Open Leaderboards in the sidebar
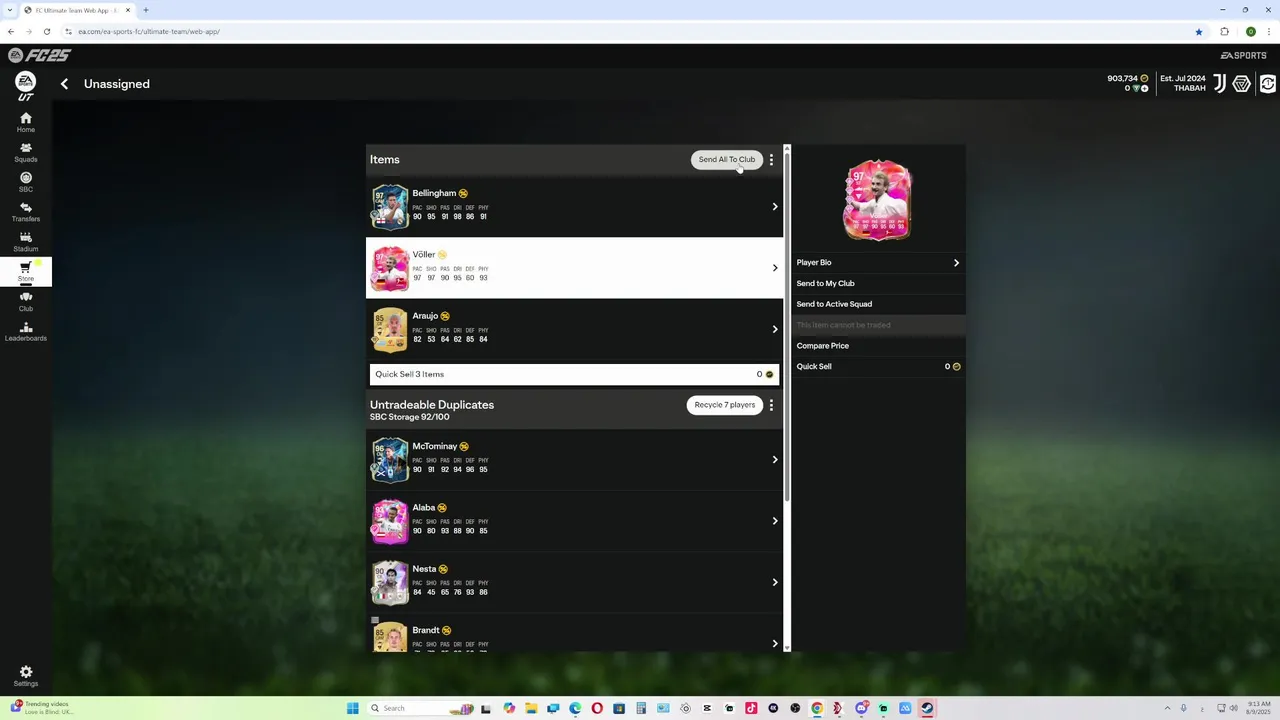 [26, 331]
